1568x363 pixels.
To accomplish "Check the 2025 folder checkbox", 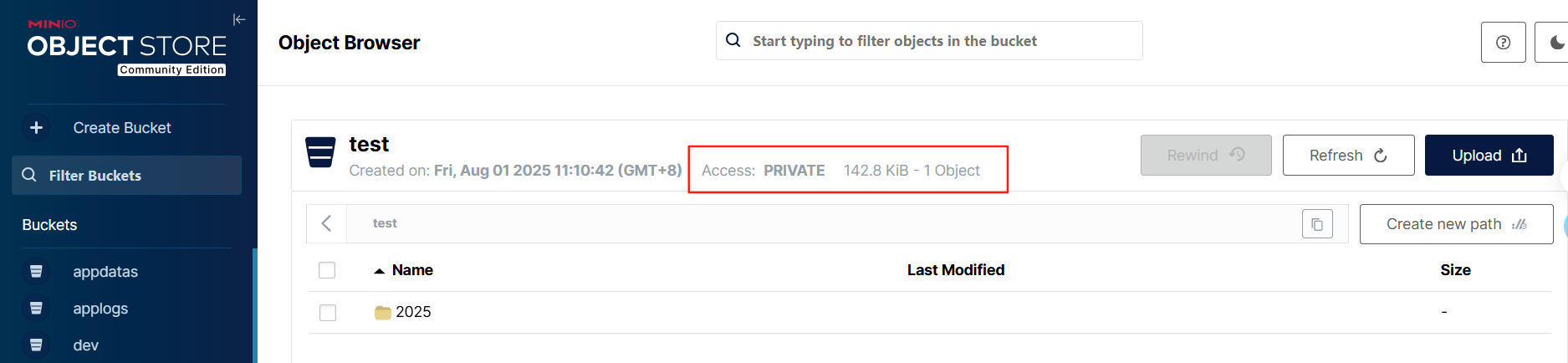I will click(328, 313).
